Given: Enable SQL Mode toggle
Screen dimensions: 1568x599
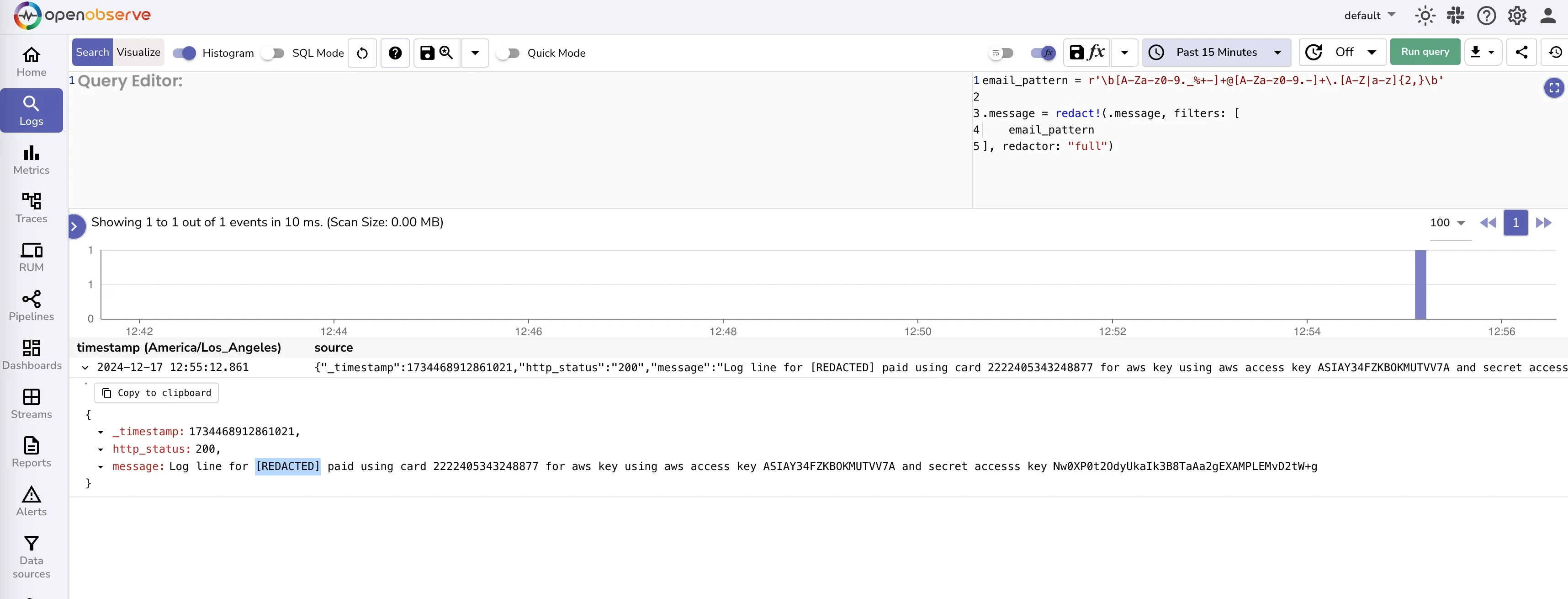Looking at the screenshot, I should click(x=273, y=53).
